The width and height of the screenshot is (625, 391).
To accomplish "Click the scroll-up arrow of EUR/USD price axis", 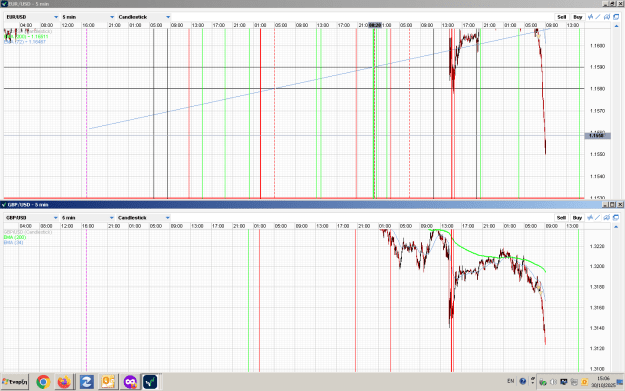I will [616, 26].
